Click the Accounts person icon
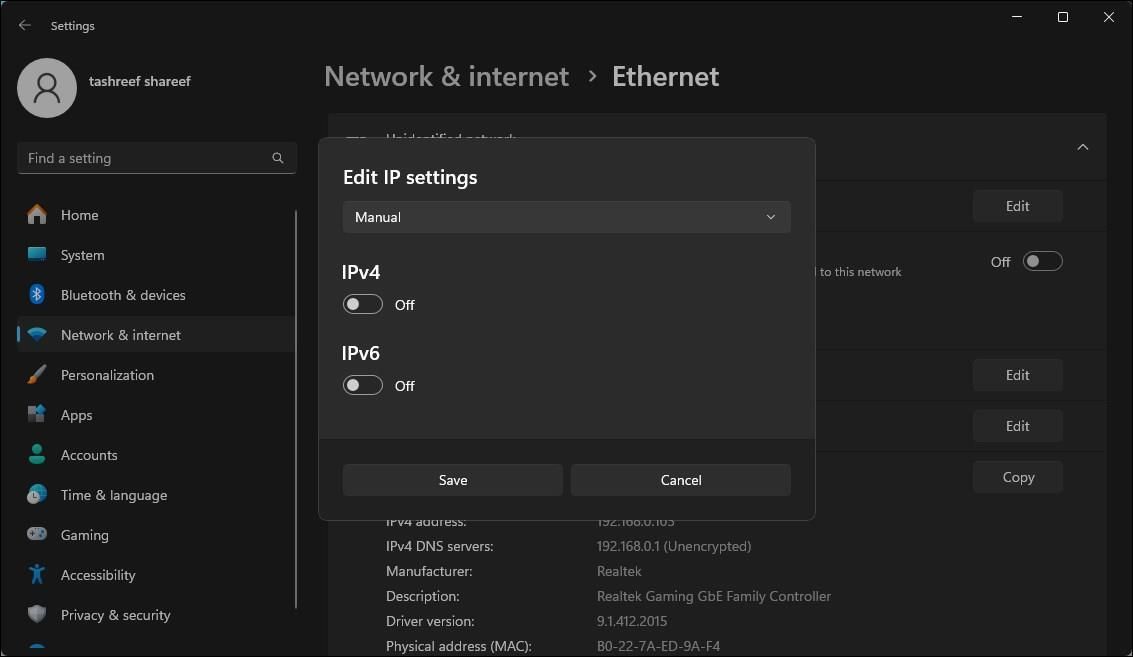The width and height of the screenshot is (1133, 657). click(x=37, y=455)
